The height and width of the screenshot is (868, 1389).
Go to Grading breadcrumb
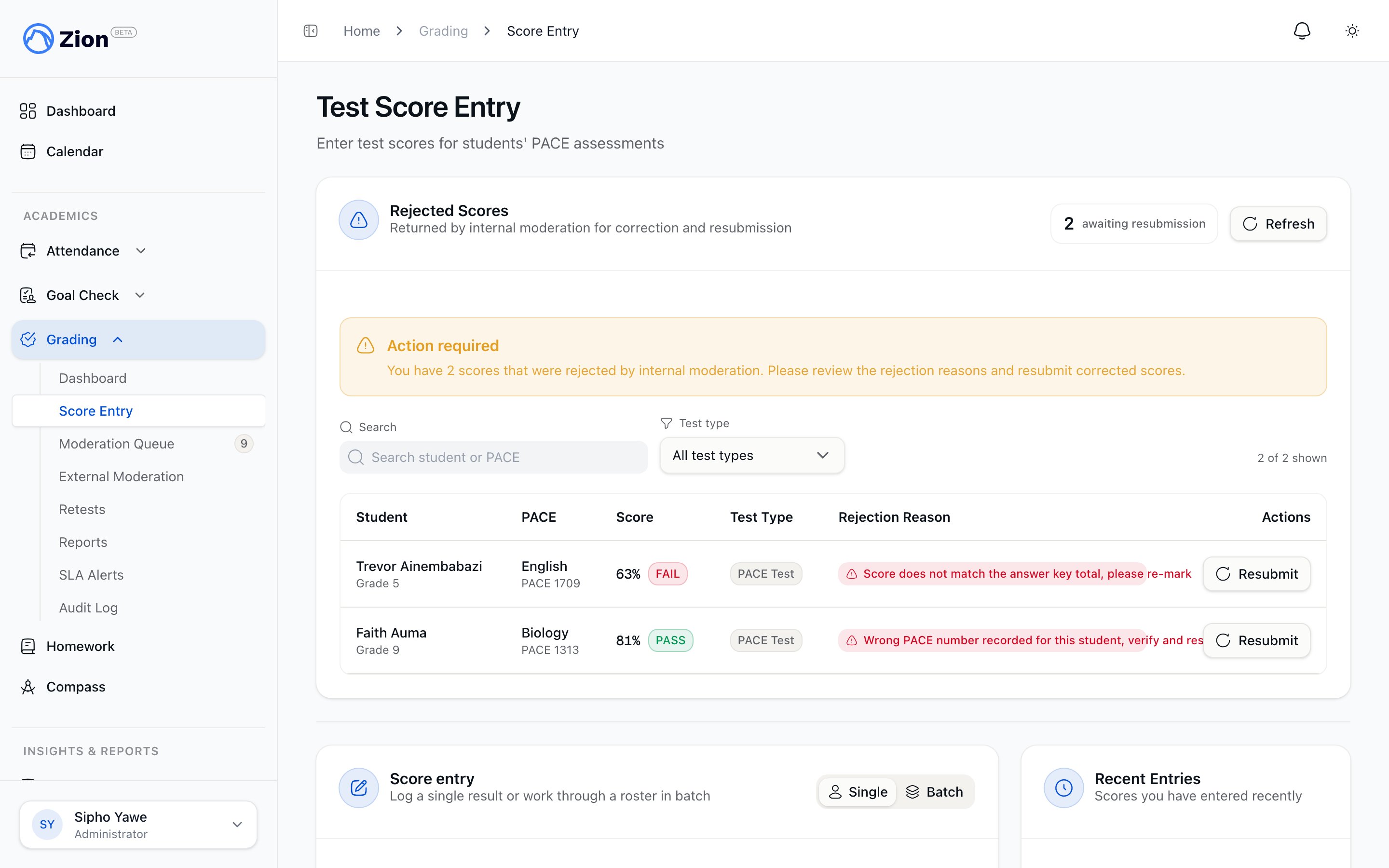(x=443, y=31)
